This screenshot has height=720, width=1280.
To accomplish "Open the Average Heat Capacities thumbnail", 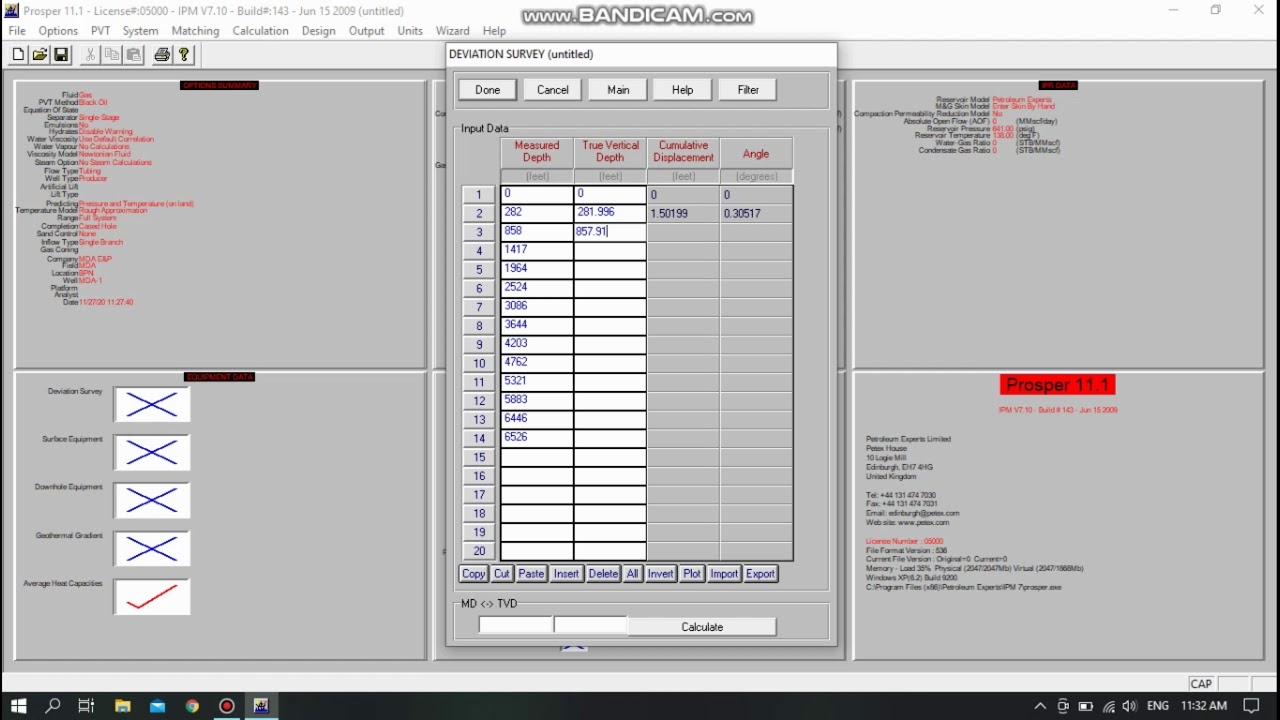I will click(x=152, y=597).
